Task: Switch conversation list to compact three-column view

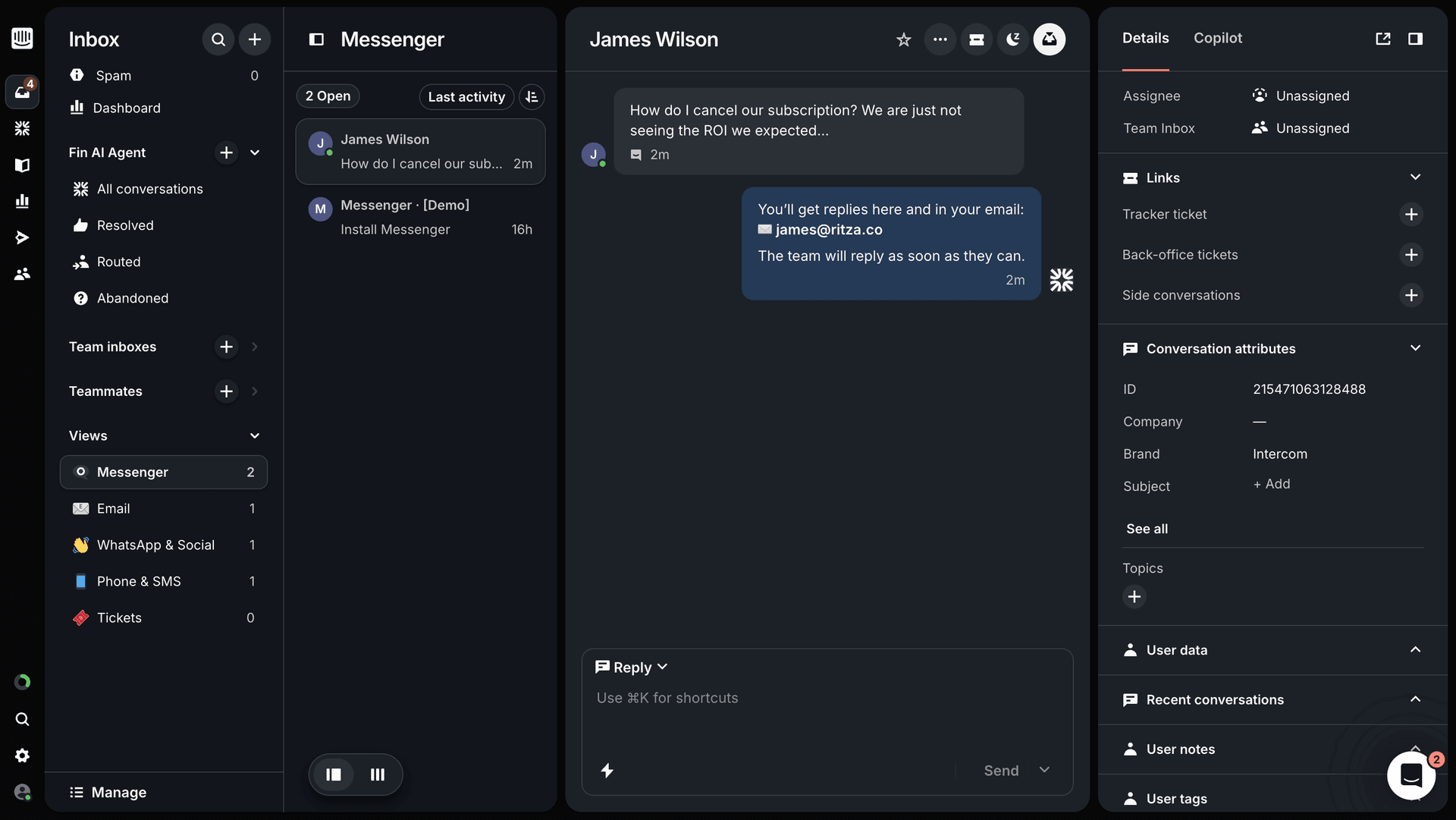Action: click(x=377, y=774)
